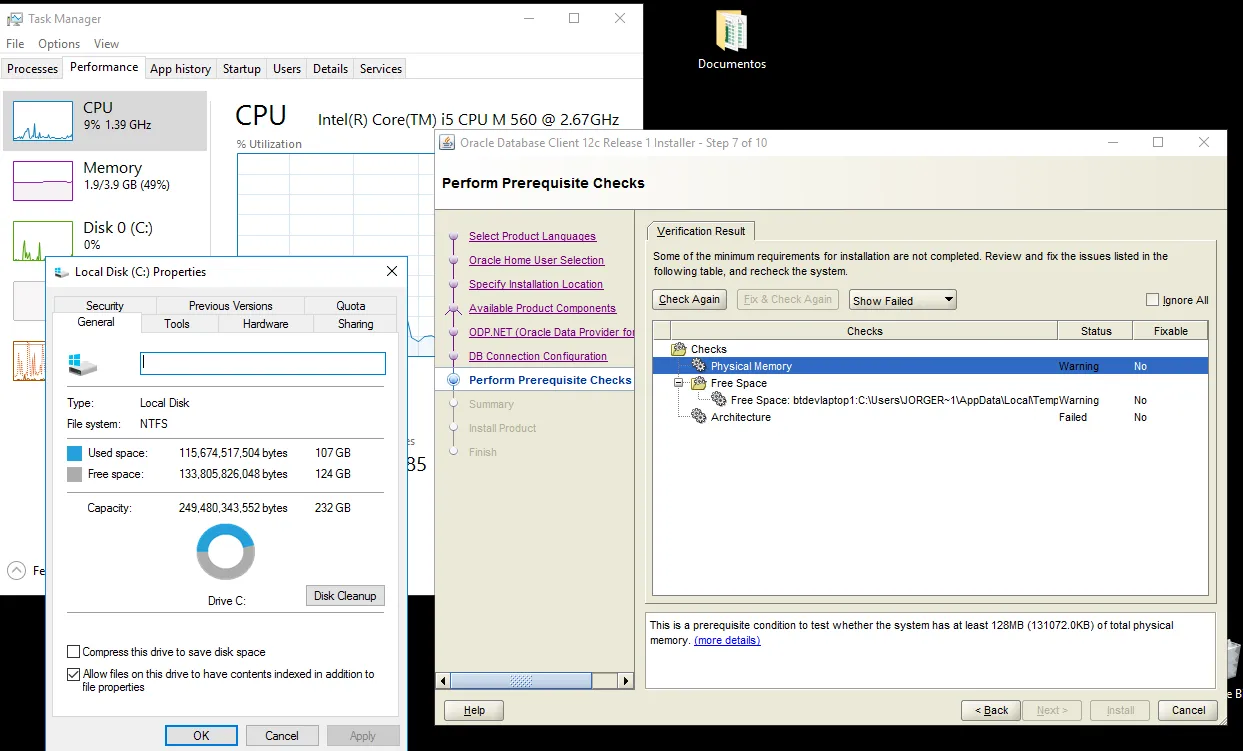Click the Physical Memory gear icon
1243x751 pixels.
click(x=699, y=366)
